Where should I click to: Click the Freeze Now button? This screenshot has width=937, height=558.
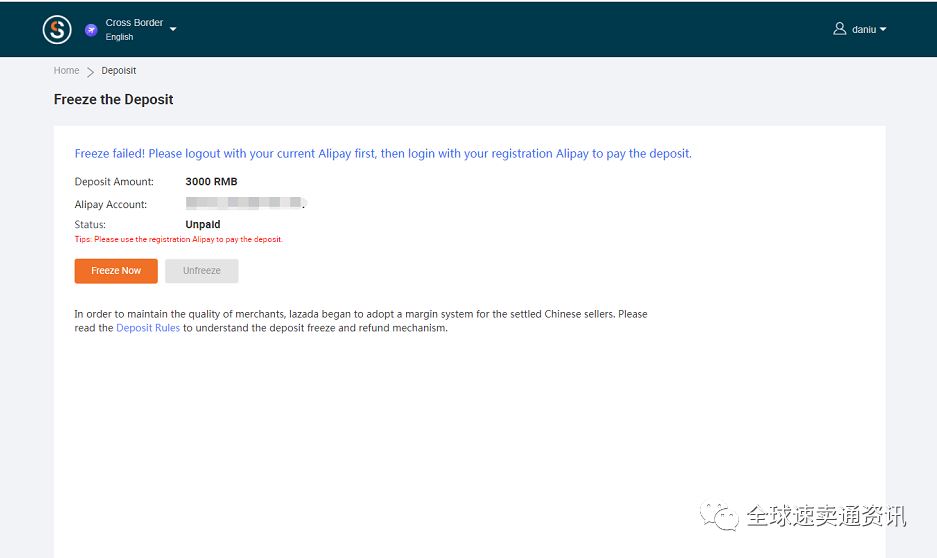click(116, 271)
